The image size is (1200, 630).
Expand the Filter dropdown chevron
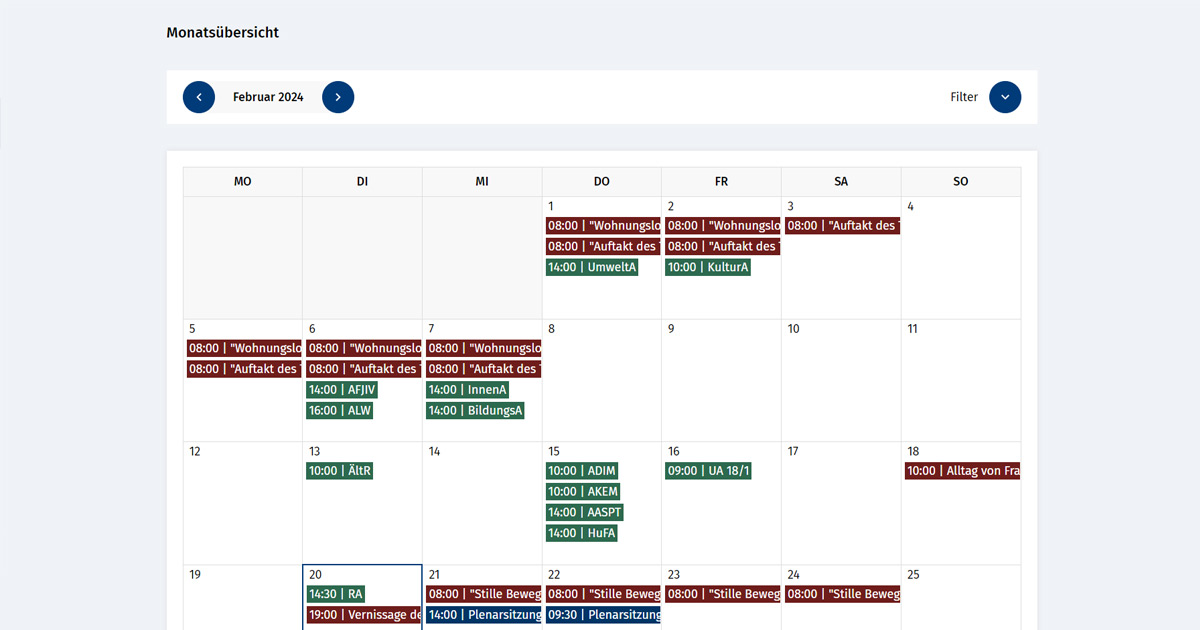[x=1005, y=97]
